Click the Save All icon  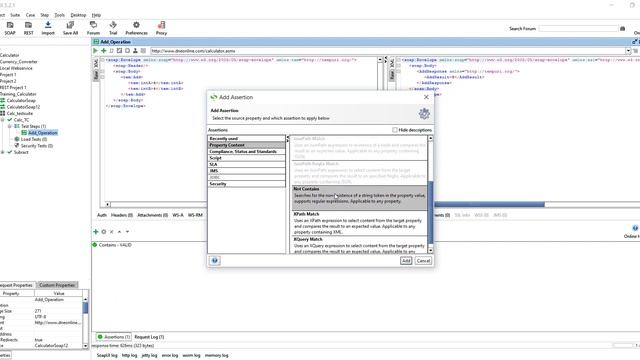click(70, 25)
